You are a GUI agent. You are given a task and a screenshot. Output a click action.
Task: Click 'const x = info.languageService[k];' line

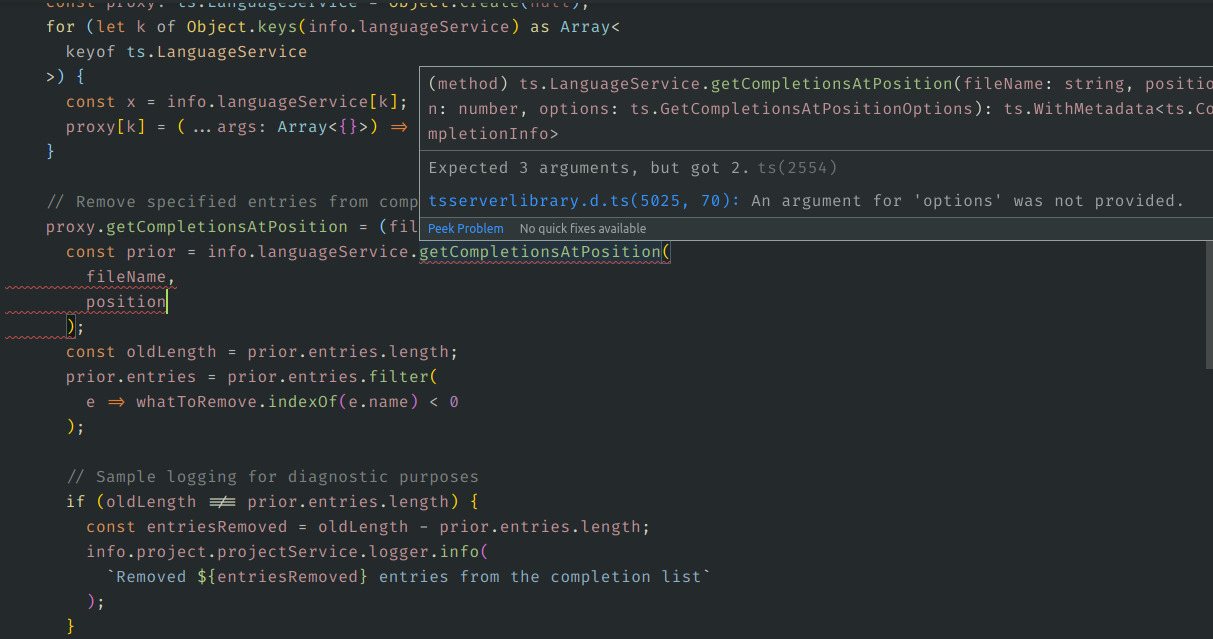click(237, 102)
